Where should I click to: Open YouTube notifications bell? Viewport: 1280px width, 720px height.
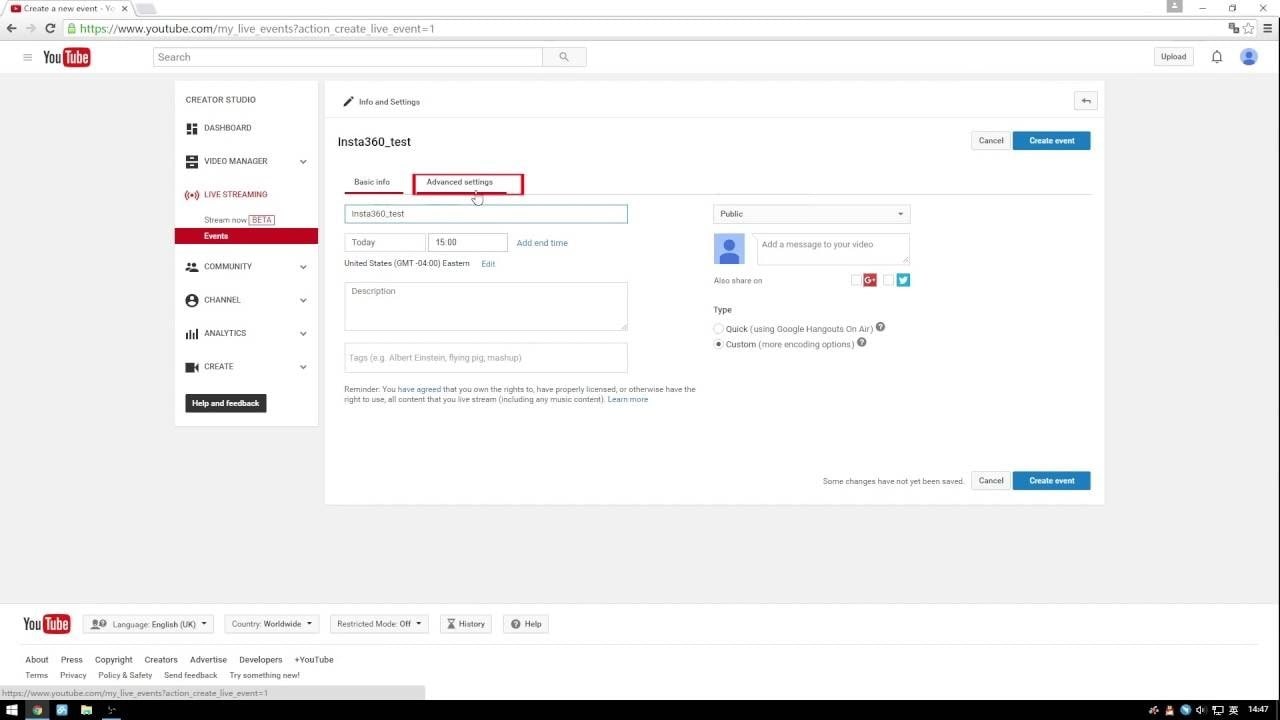(1217, 56)
